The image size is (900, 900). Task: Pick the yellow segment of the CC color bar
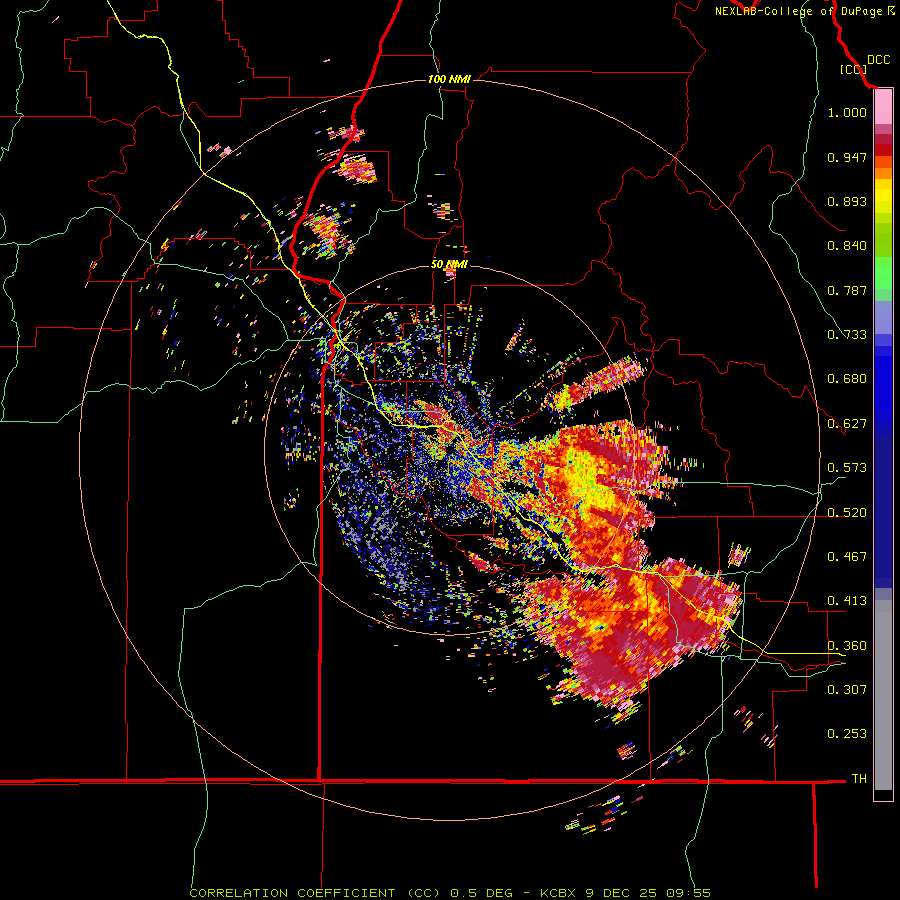[x=883, y=197]
